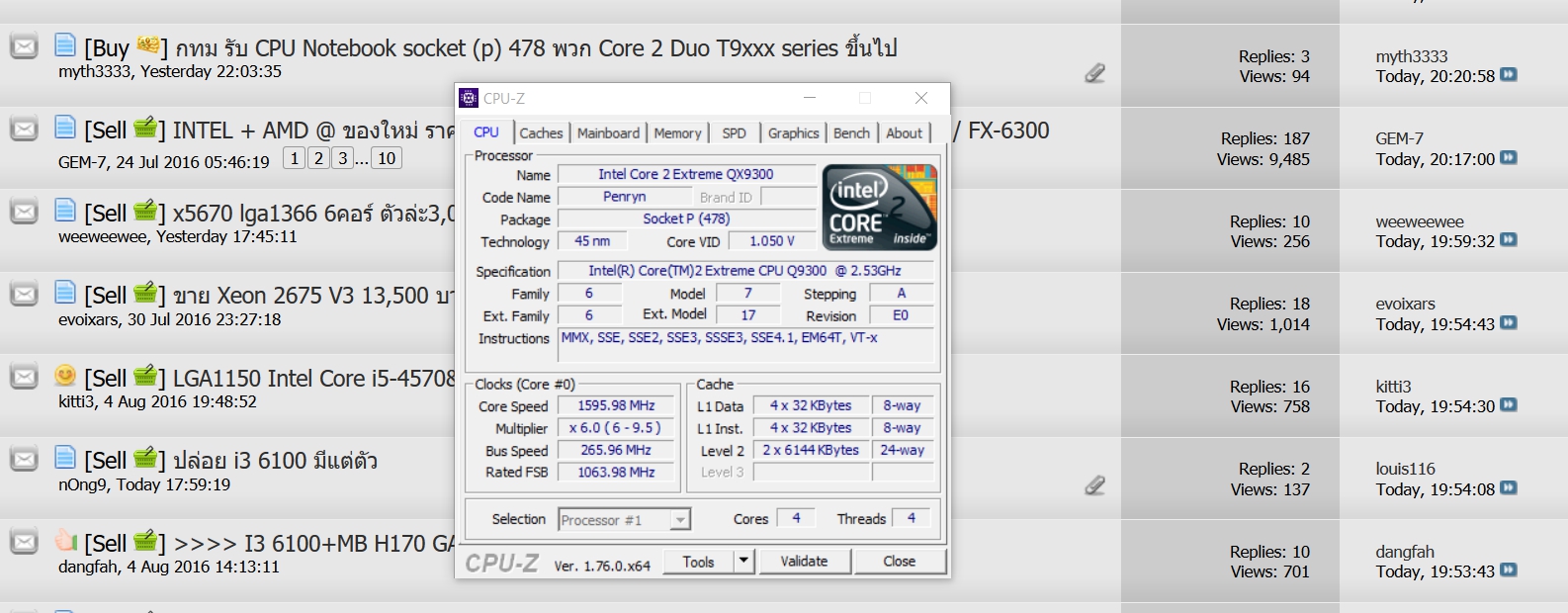
Task: Open page 2 of INTEL + AMD thread
Action: click(x=317, y=158)
